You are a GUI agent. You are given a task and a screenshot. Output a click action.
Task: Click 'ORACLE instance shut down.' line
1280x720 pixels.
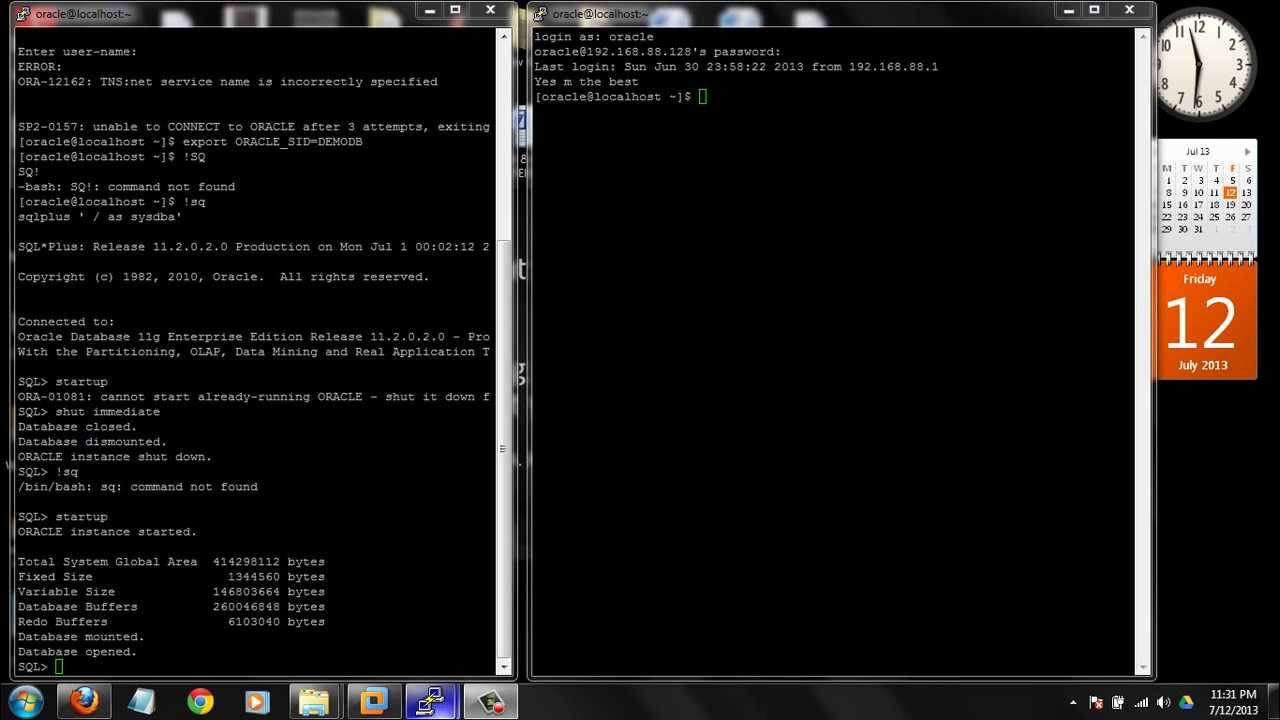coord(114,457)
